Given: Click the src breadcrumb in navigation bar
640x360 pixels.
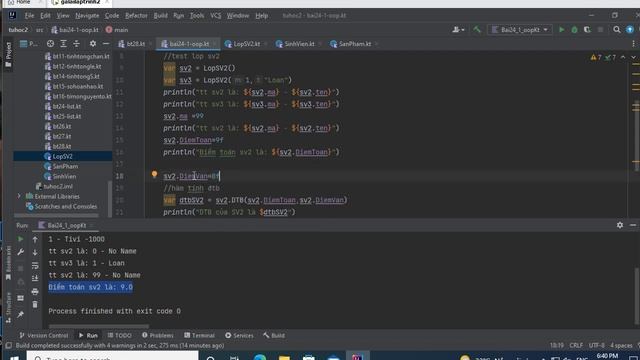Looking at the screenshot, I should pyautogui.click(x=39, y=30).
